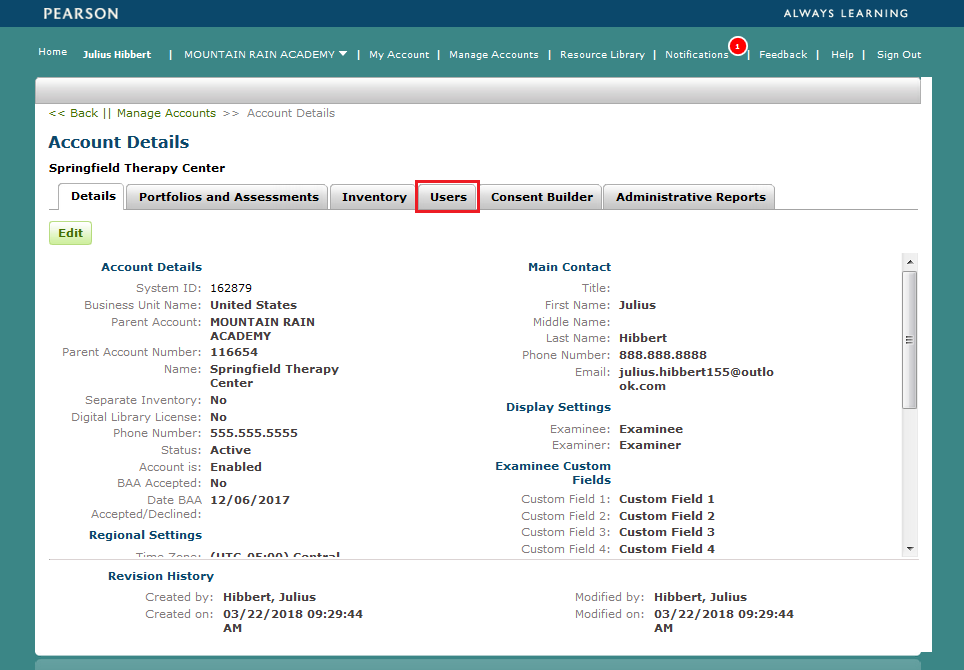Viewport: 964px width, 670px height.
Task: Click the Sign Out link
Action: click(x=898, y=55)
